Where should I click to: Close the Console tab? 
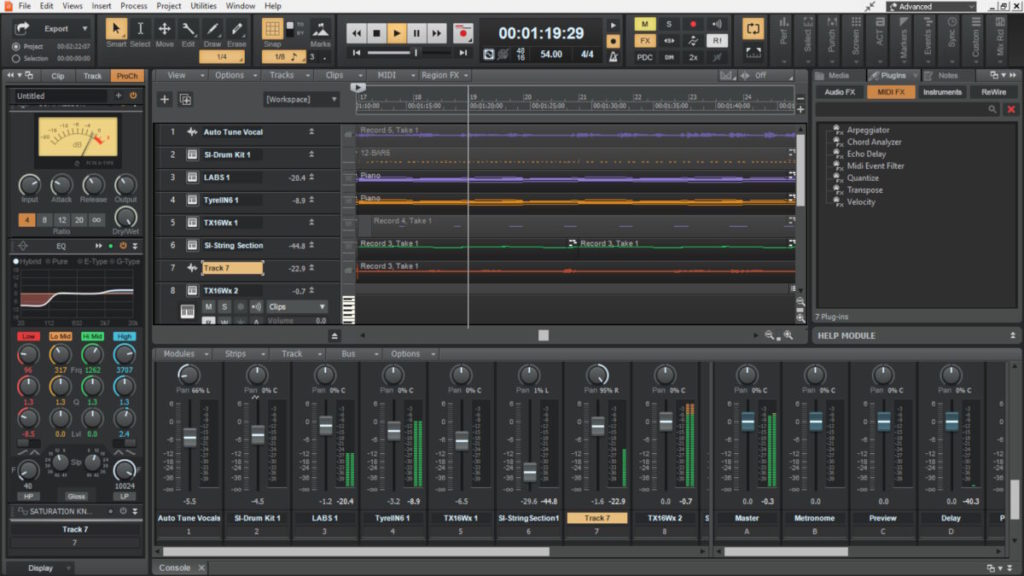201,568
